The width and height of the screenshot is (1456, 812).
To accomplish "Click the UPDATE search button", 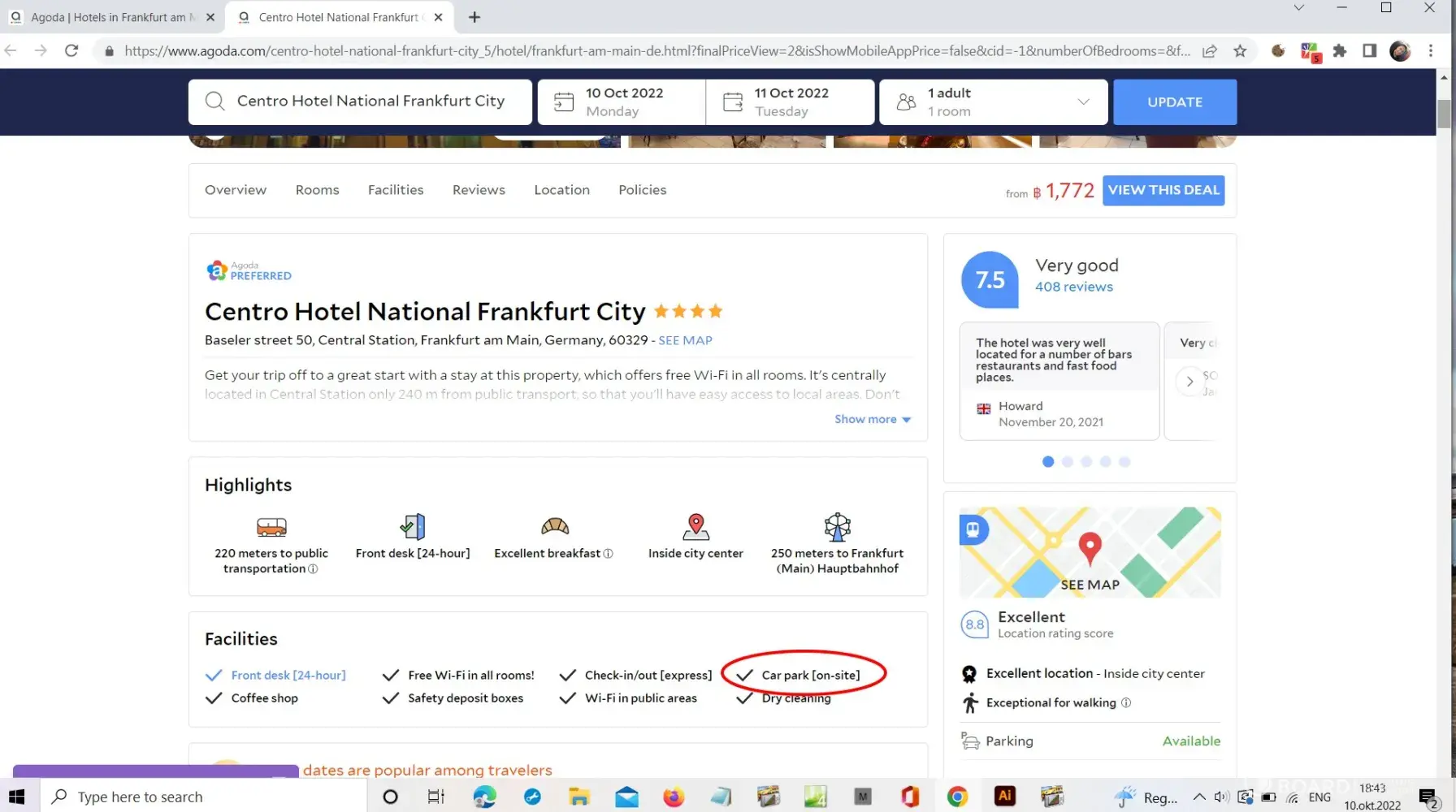I will pos(1175,101).
